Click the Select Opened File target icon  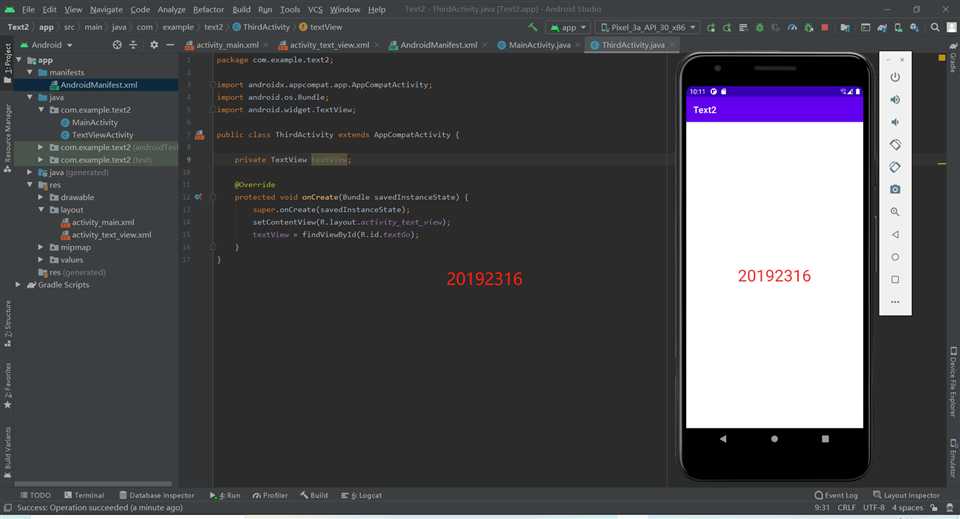pyautogui.click(x=117, y=45)
